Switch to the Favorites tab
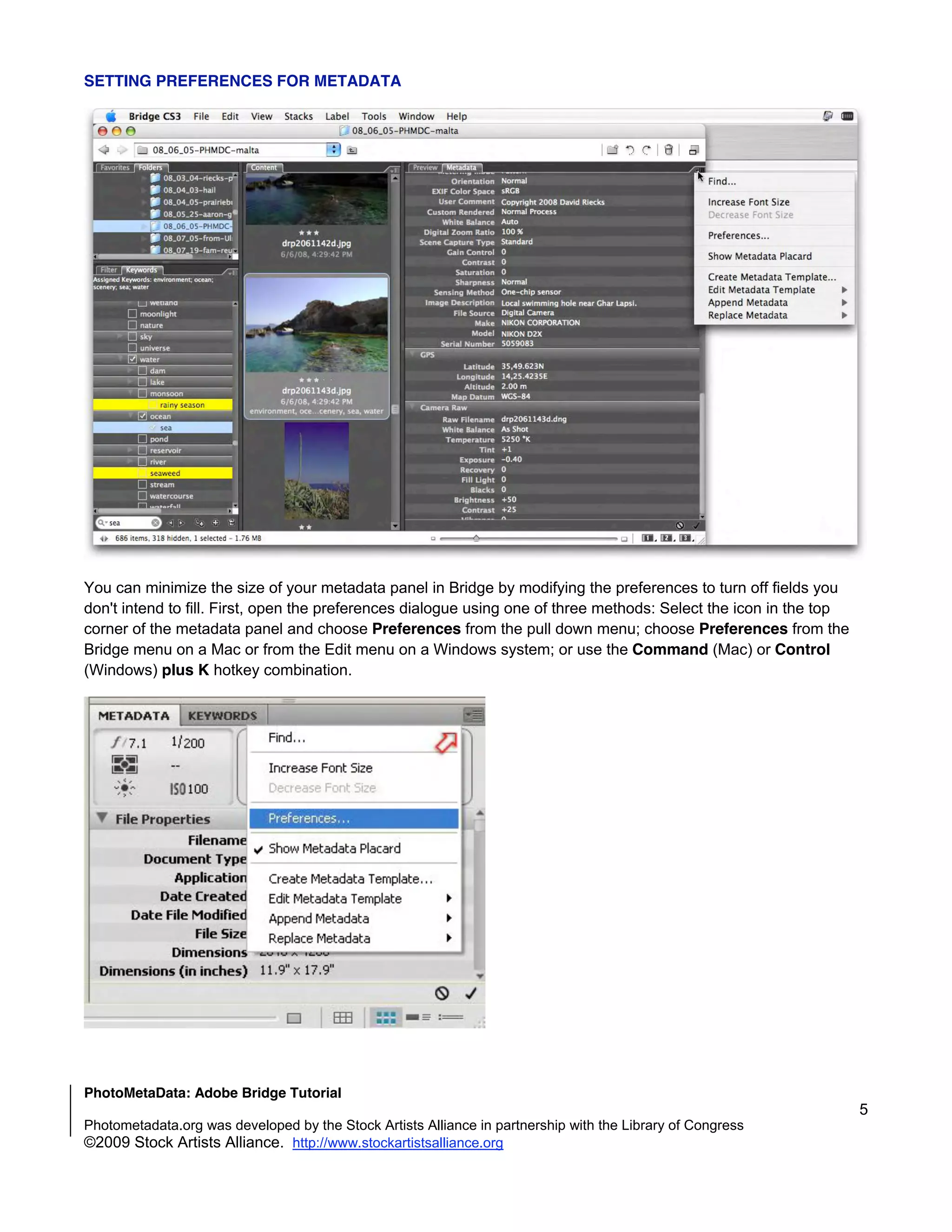 [x=115, y=167]
